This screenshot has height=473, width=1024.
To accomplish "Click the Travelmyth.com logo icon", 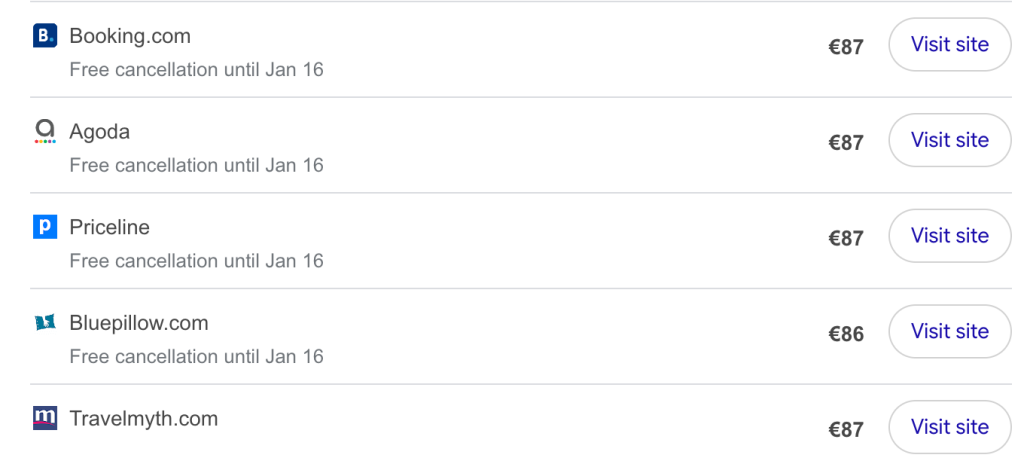I will tap(45, 418).
